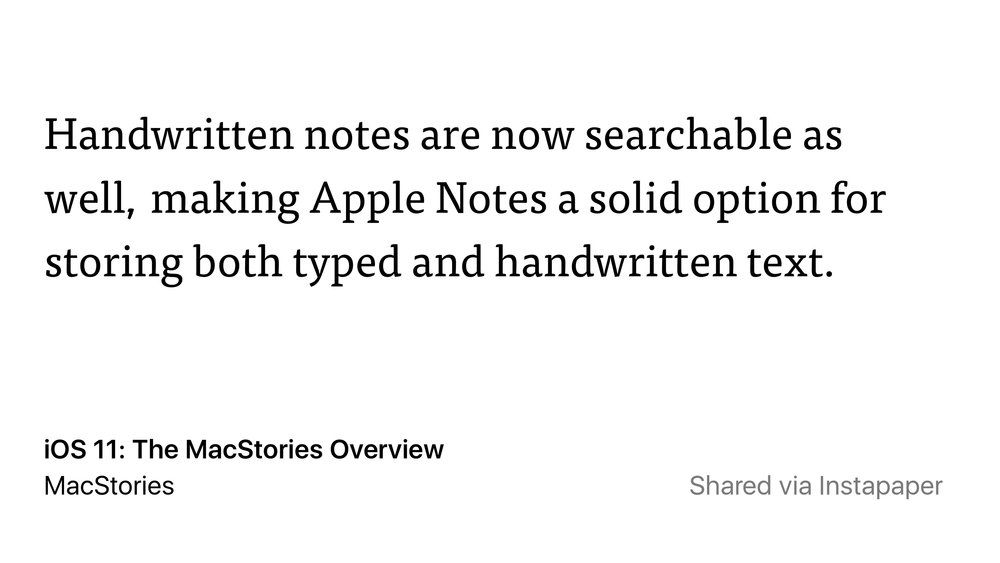This screenshot has width=1000, height=563.
Task: Click the word Handwritten starting the quote
Action: coord(169,135)
